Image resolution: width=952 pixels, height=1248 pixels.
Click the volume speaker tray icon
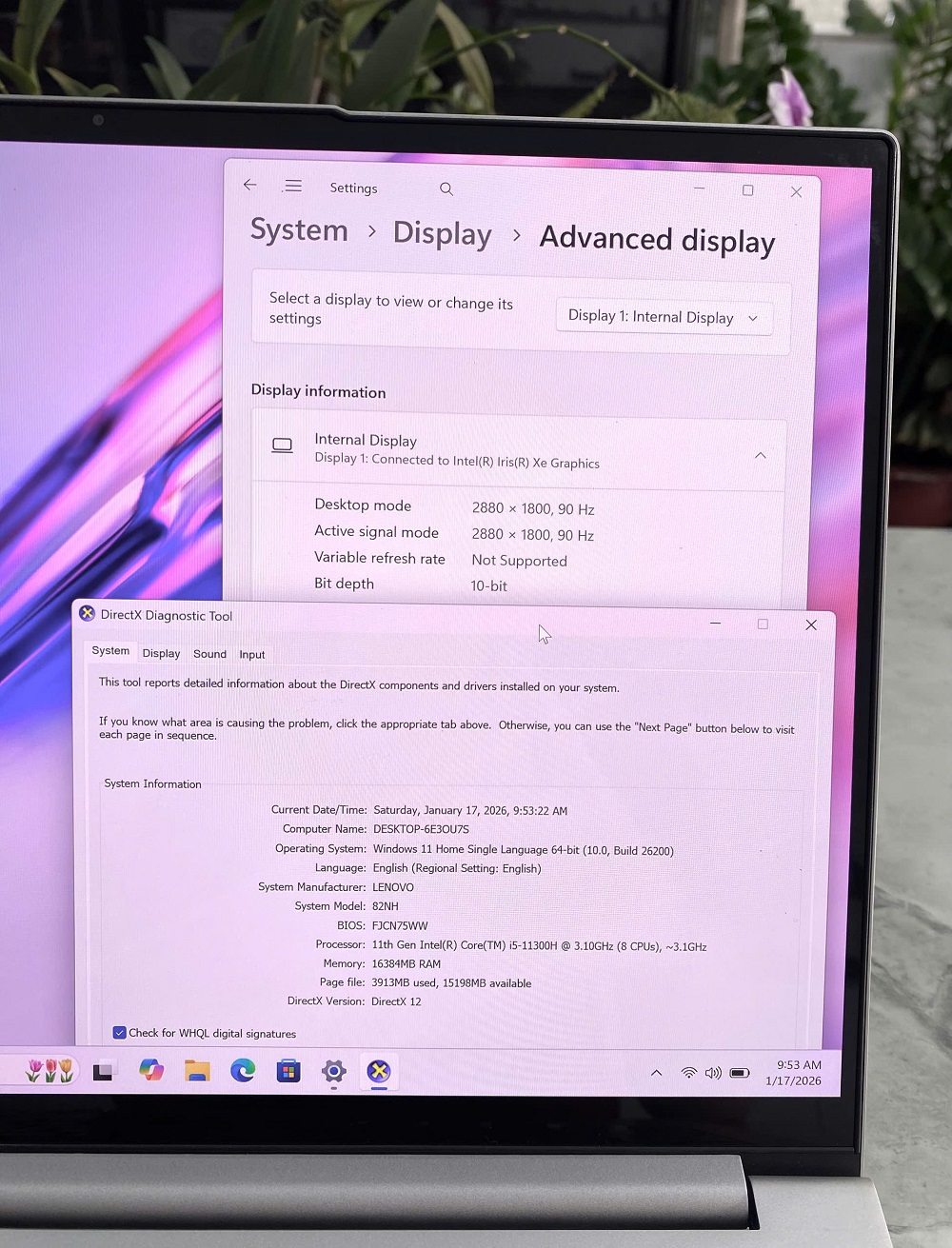click(x=713, y=1073)
